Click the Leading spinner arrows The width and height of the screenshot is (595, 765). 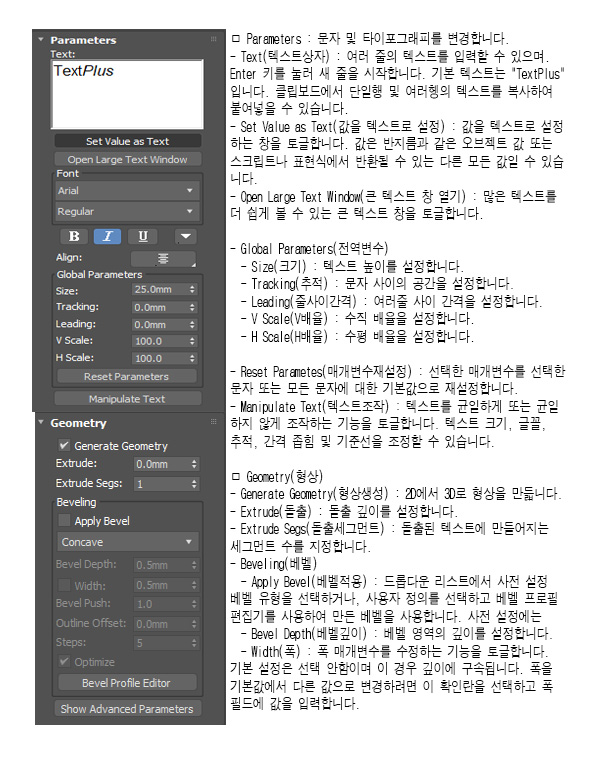click(x=192, y=324)
